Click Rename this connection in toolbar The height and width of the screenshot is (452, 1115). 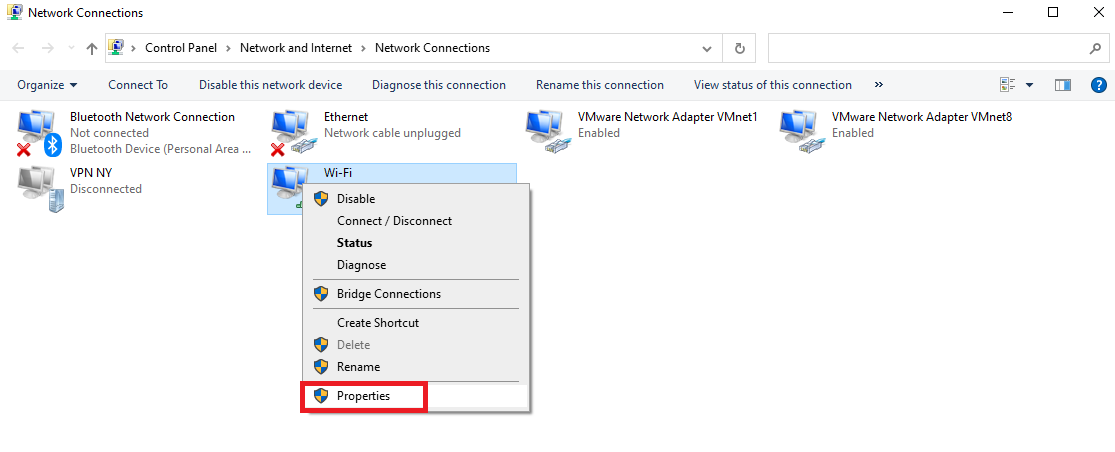coord(600,85)
